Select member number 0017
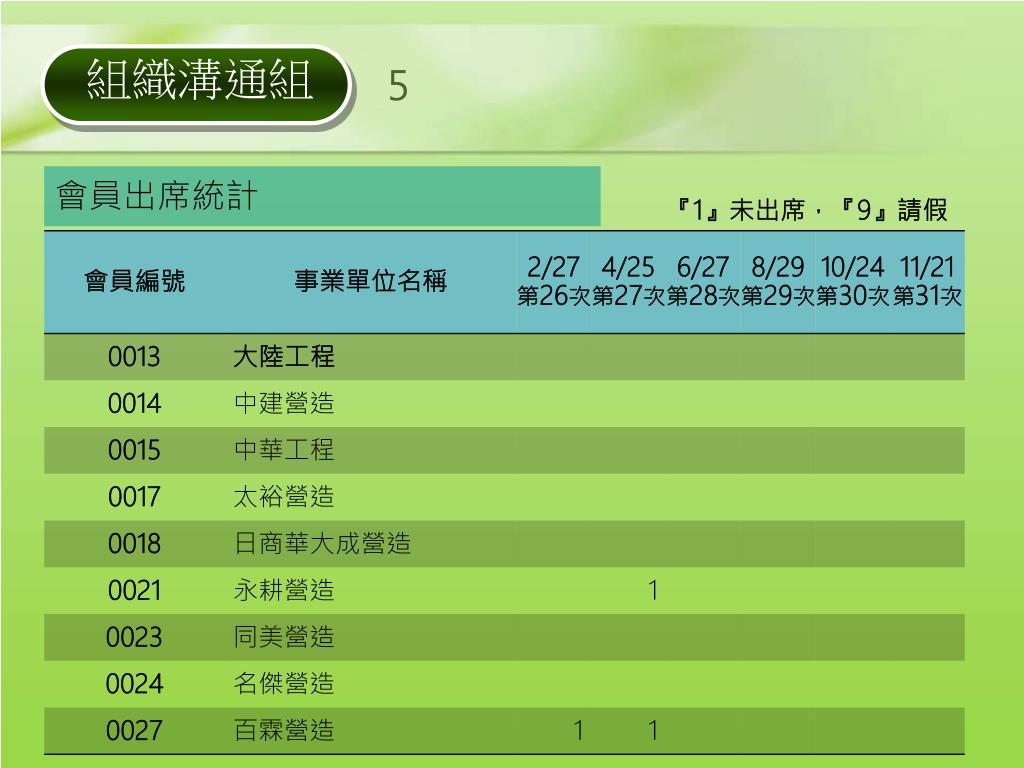Screen dimensions: 1024x768 134,498
